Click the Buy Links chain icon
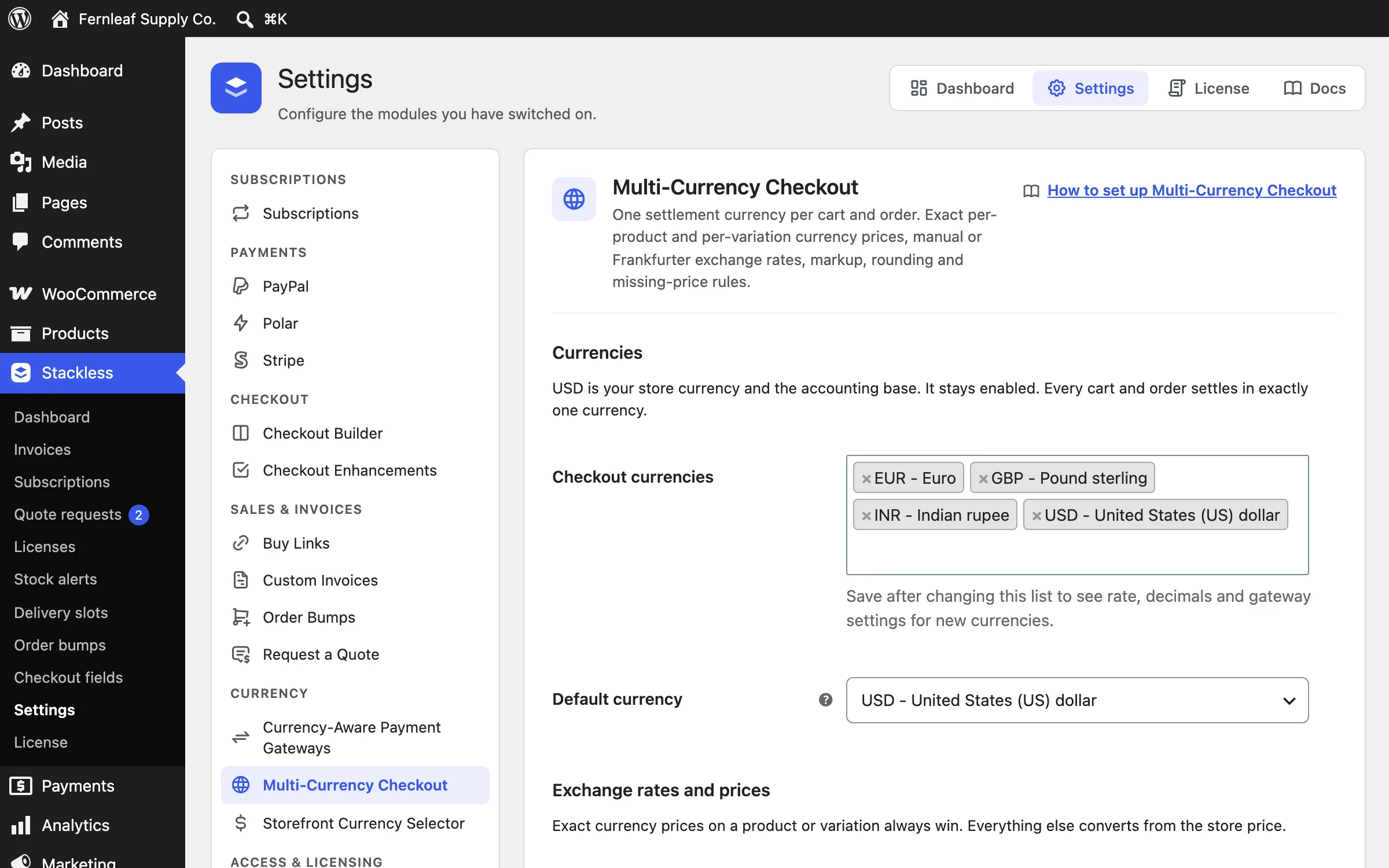Image resolution: width=1389 pixels, height=868 pixels. coord(241,543)
